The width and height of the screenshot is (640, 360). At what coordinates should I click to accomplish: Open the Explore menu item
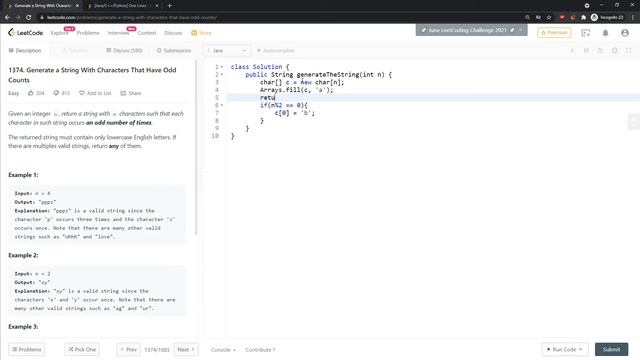coord(60,33)
